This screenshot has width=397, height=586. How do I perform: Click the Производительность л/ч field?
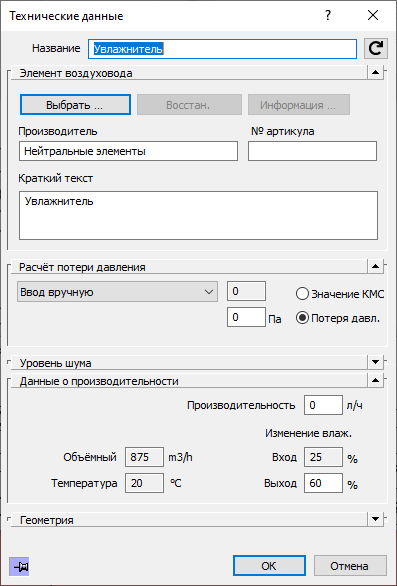(323, 405)
